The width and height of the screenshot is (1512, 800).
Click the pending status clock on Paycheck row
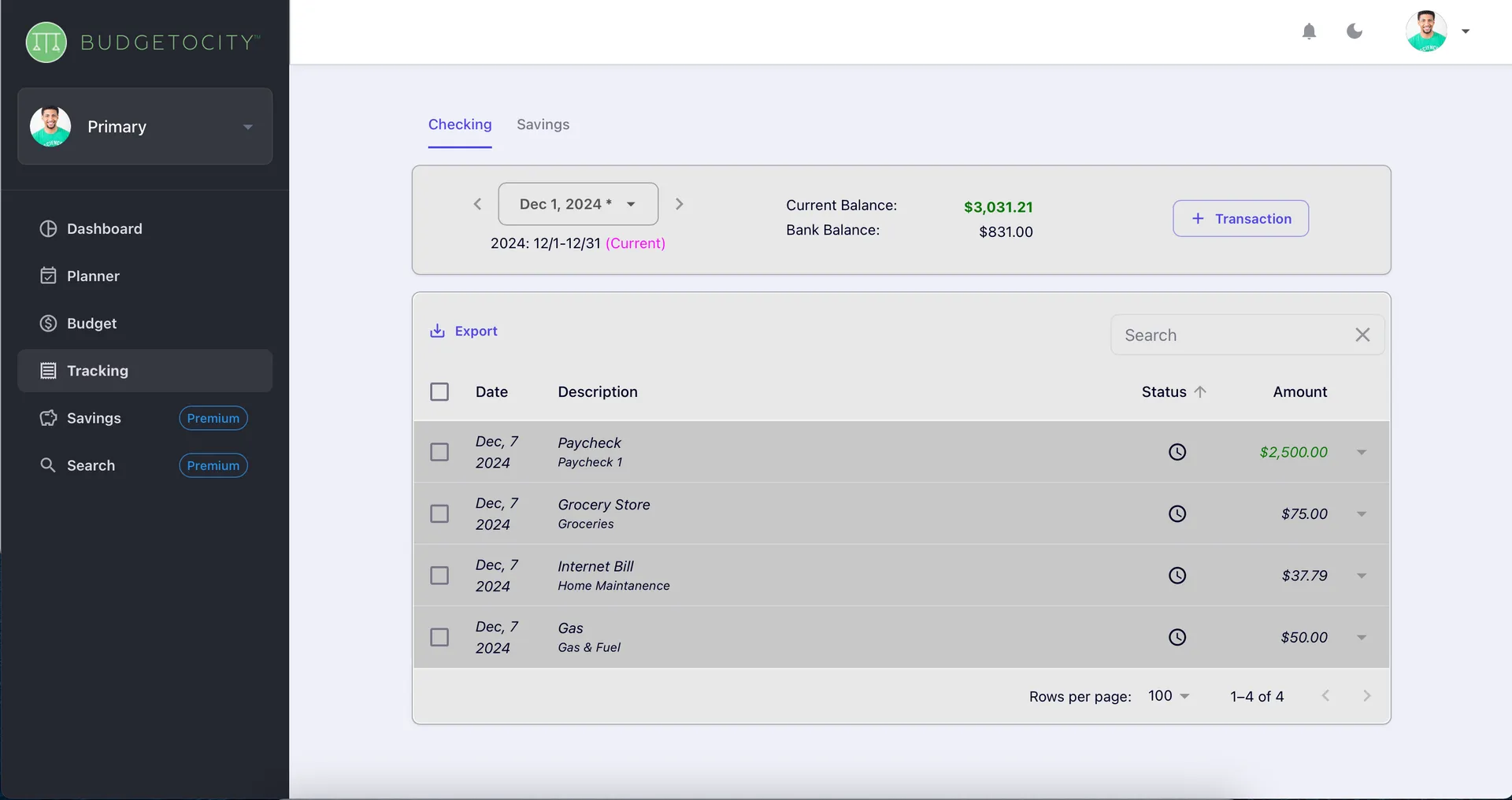1177,451
